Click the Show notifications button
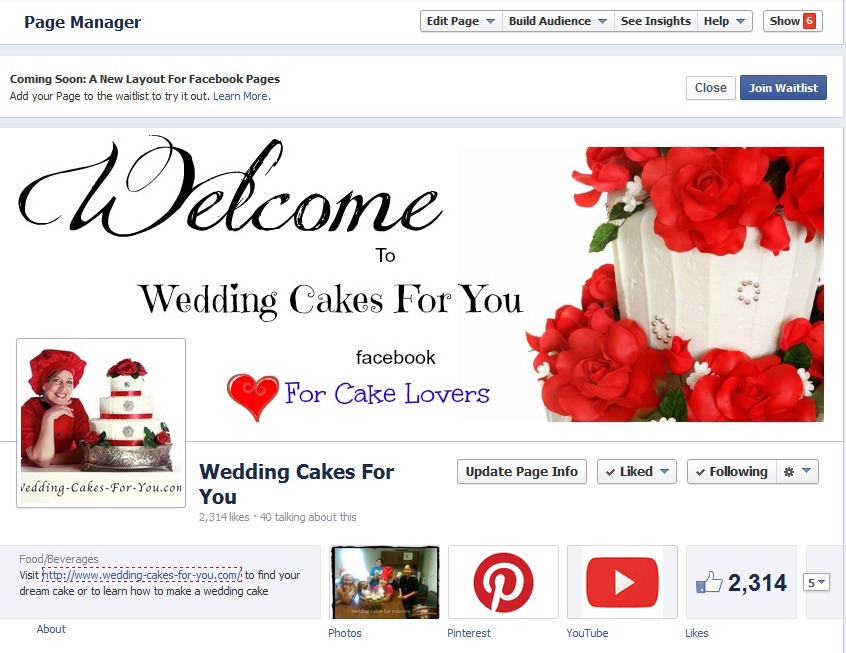This screenshot has height=653, width=846. 793,21
